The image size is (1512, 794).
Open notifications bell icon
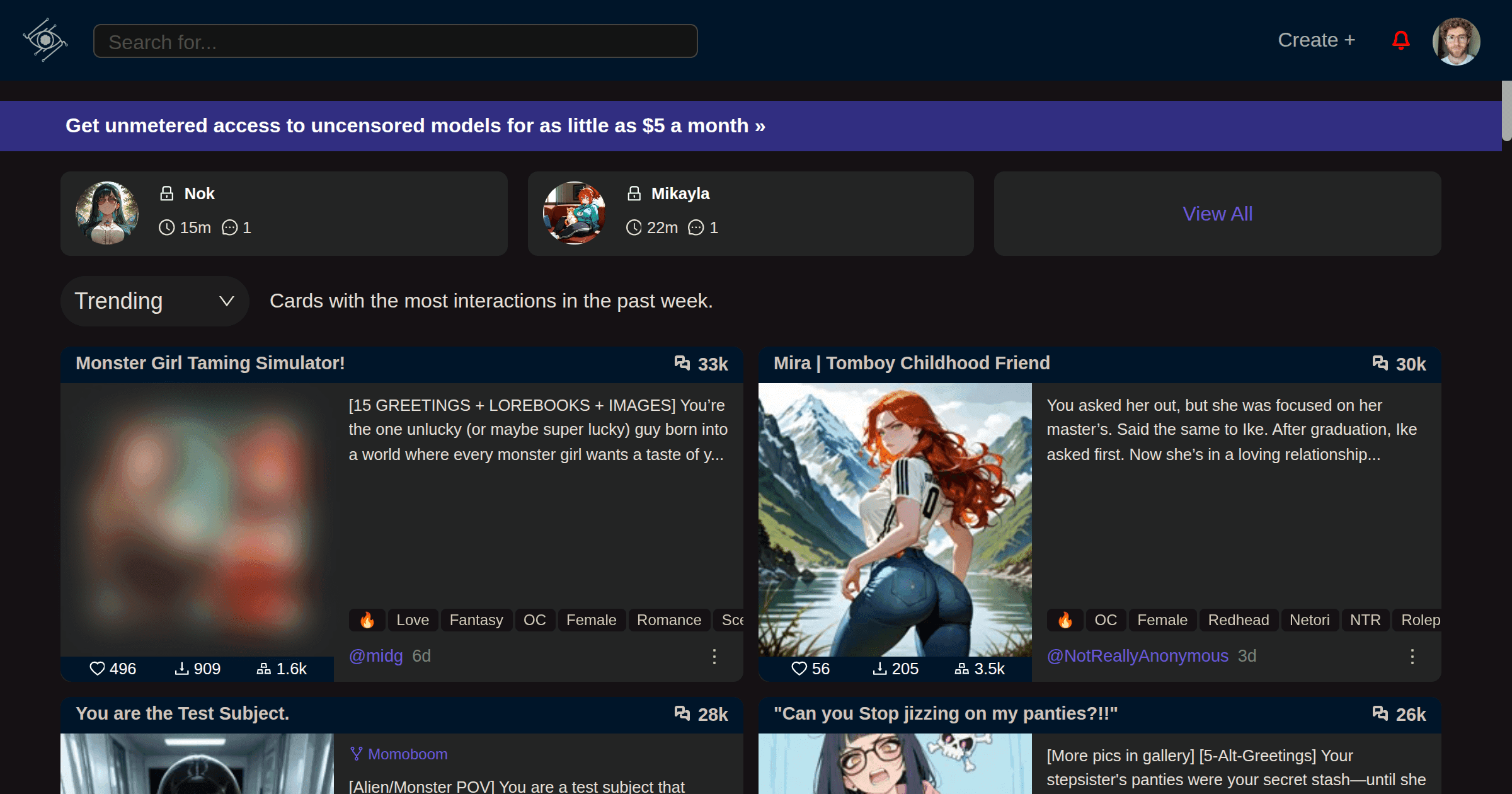tap(1400, 40)
